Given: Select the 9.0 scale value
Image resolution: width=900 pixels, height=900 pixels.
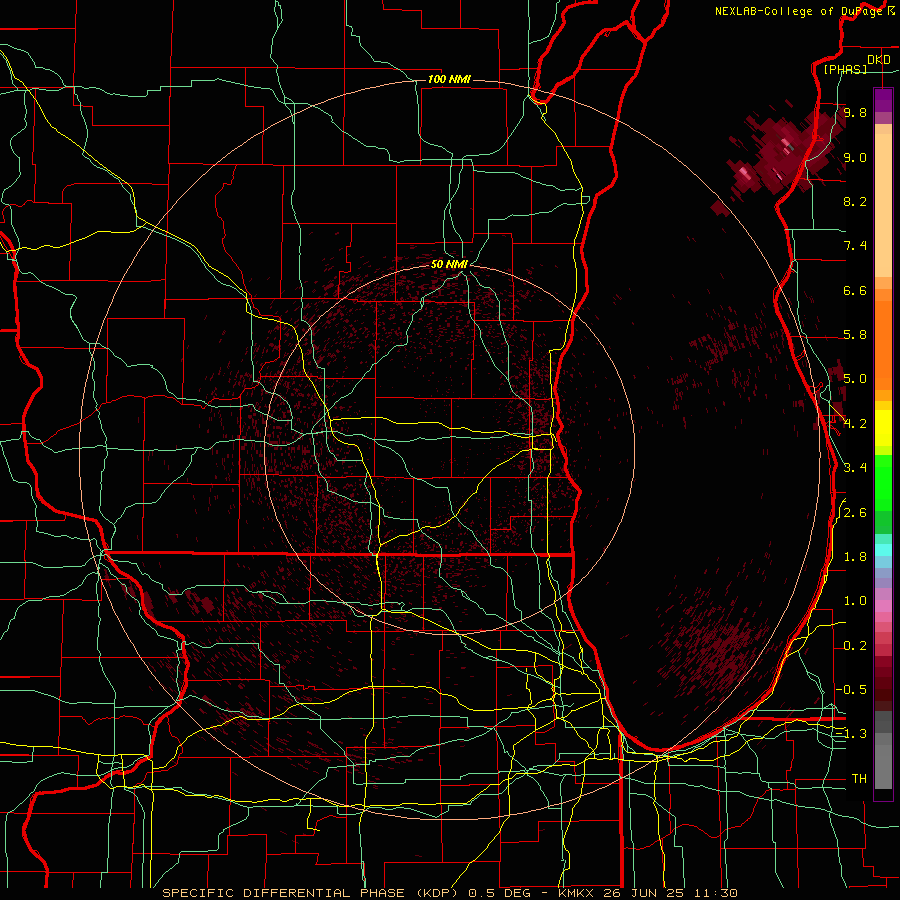Looking at the screenshot, I should [x=855, y=157].
